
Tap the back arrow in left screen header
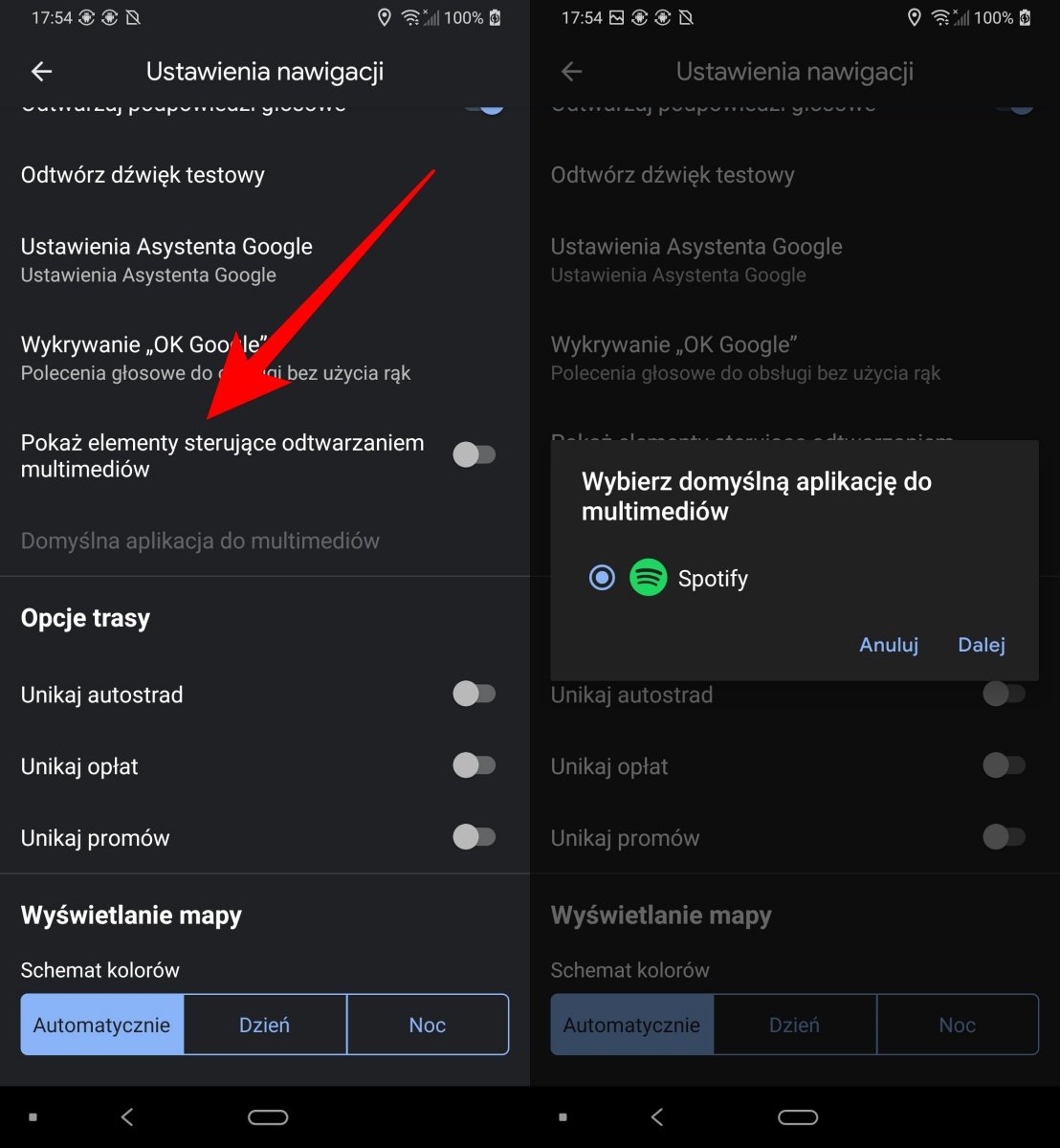pyautogui.click(x=41, y=72)
